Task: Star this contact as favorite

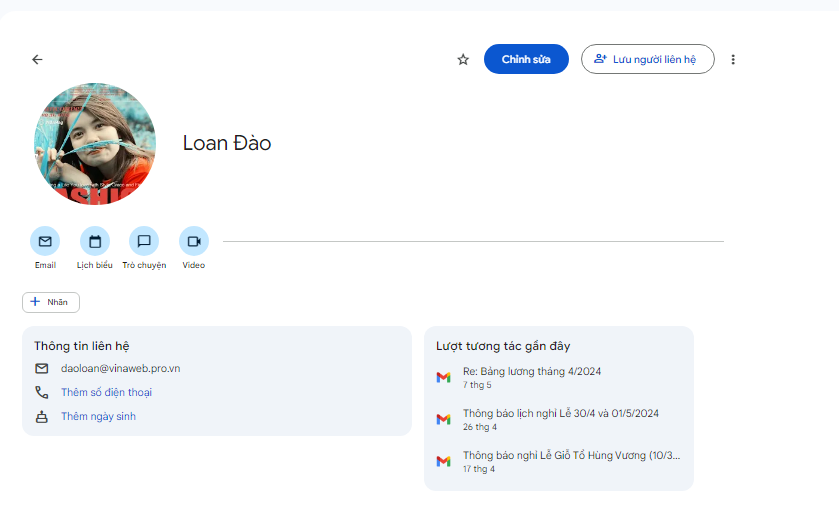Action: 463,60
